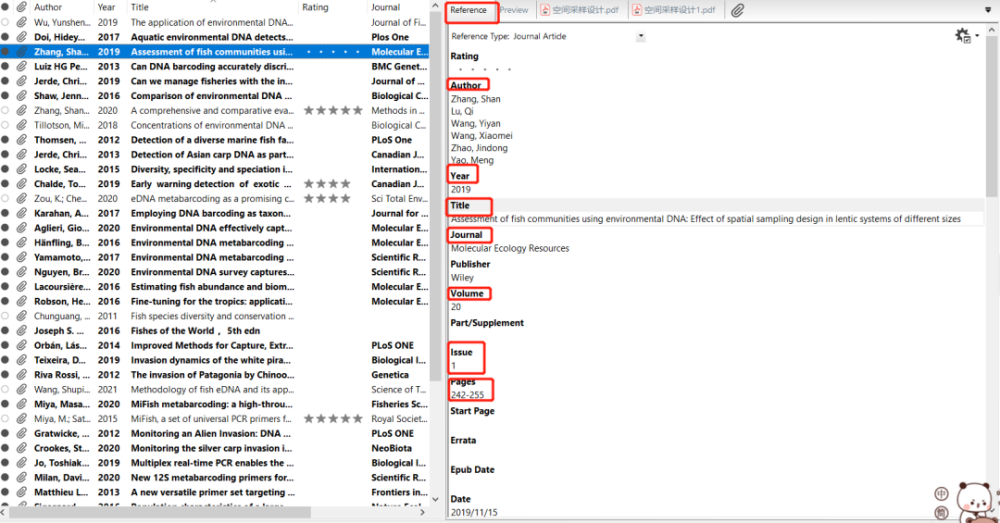Click paperclip icon of Nguyen, Br row
The image size is (1000, 523).
pyautogui.click(x=22, y=272)
